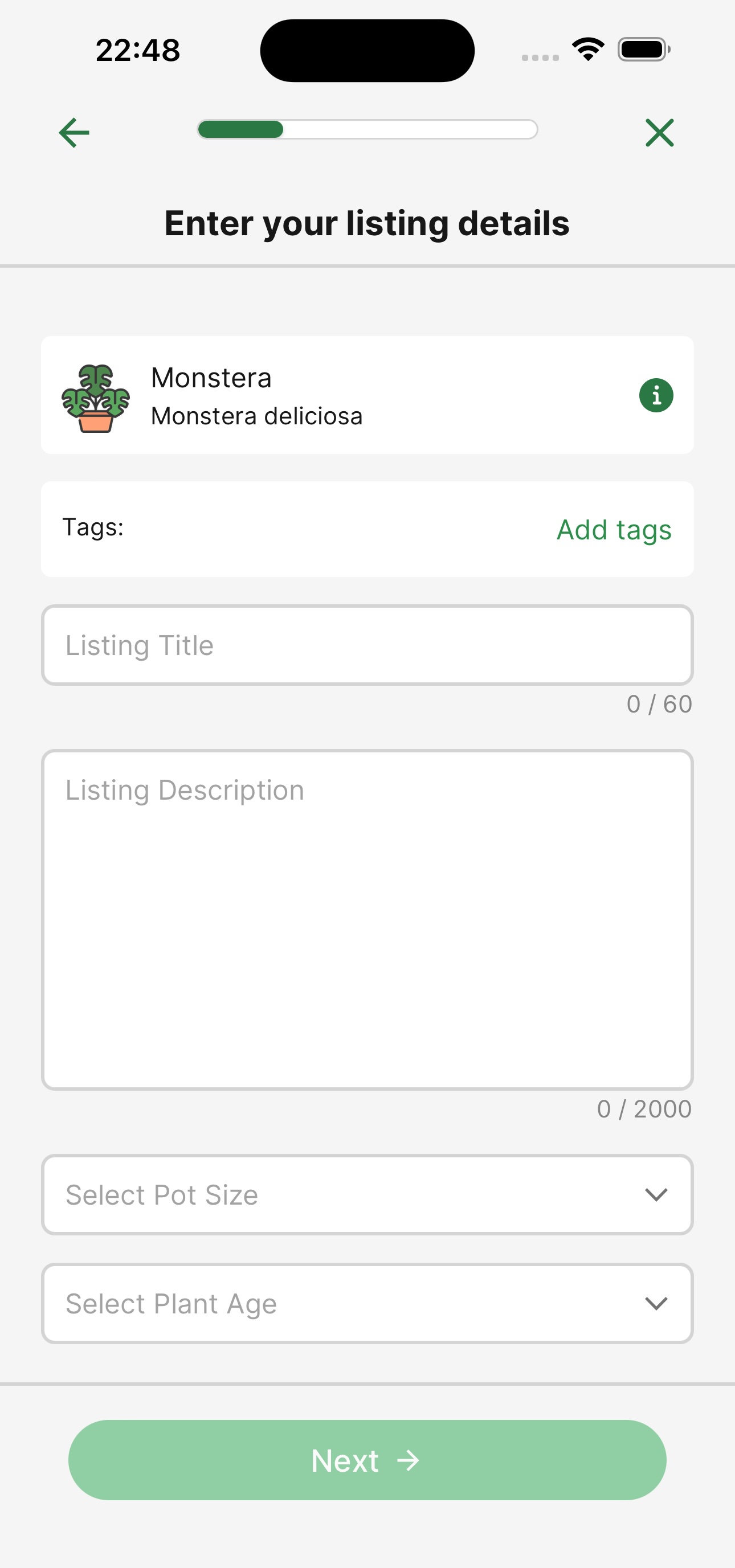Tap the back arrow icon
This screenshot has width=735, height=1568.
tap(73, 133)
